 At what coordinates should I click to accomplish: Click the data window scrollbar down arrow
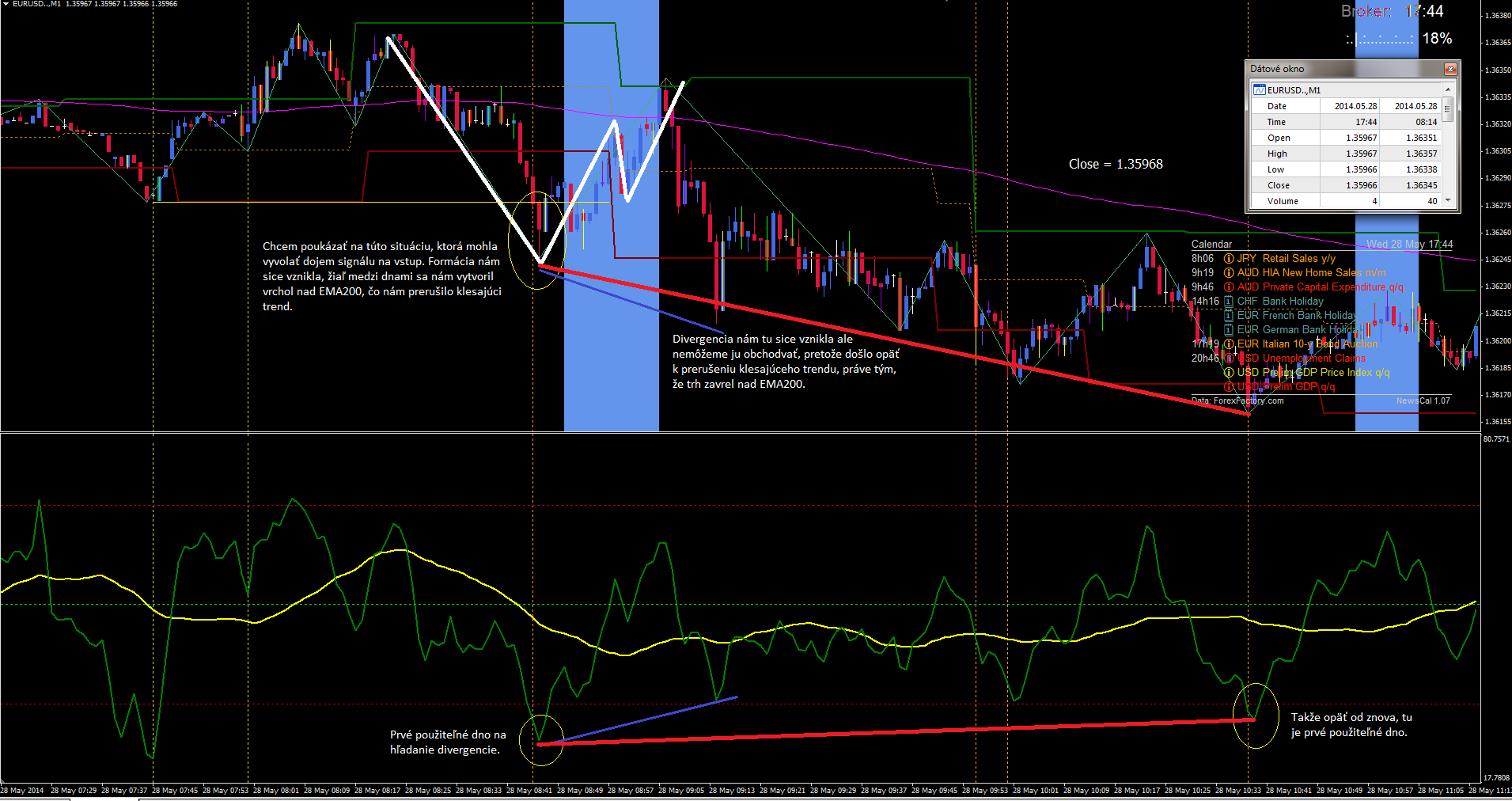(x=1448, y=200)
